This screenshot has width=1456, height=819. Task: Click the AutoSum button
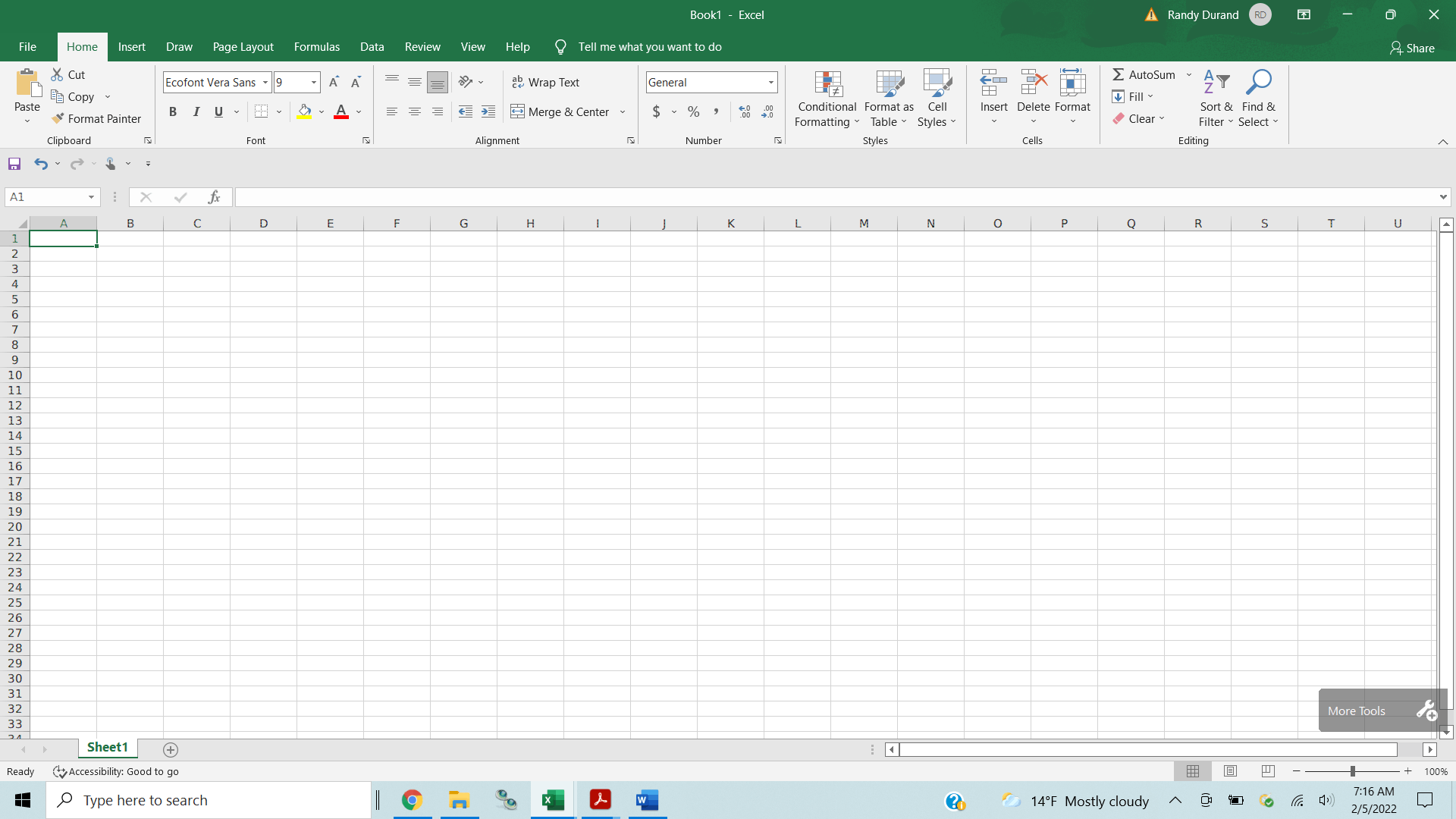point(1144,74)
